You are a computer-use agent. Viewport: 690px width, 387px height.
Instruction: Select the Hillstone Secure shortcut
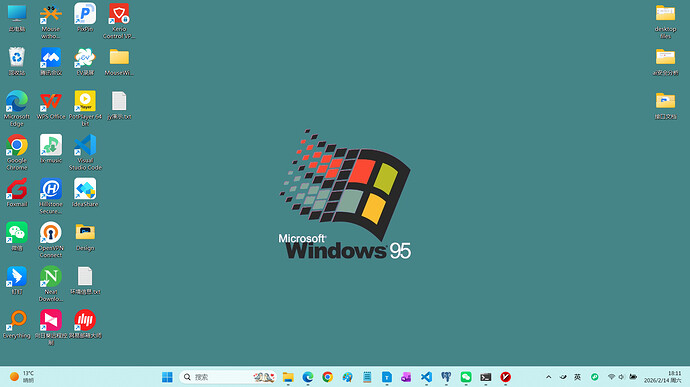pyautogui.click(x=51, y=196)
